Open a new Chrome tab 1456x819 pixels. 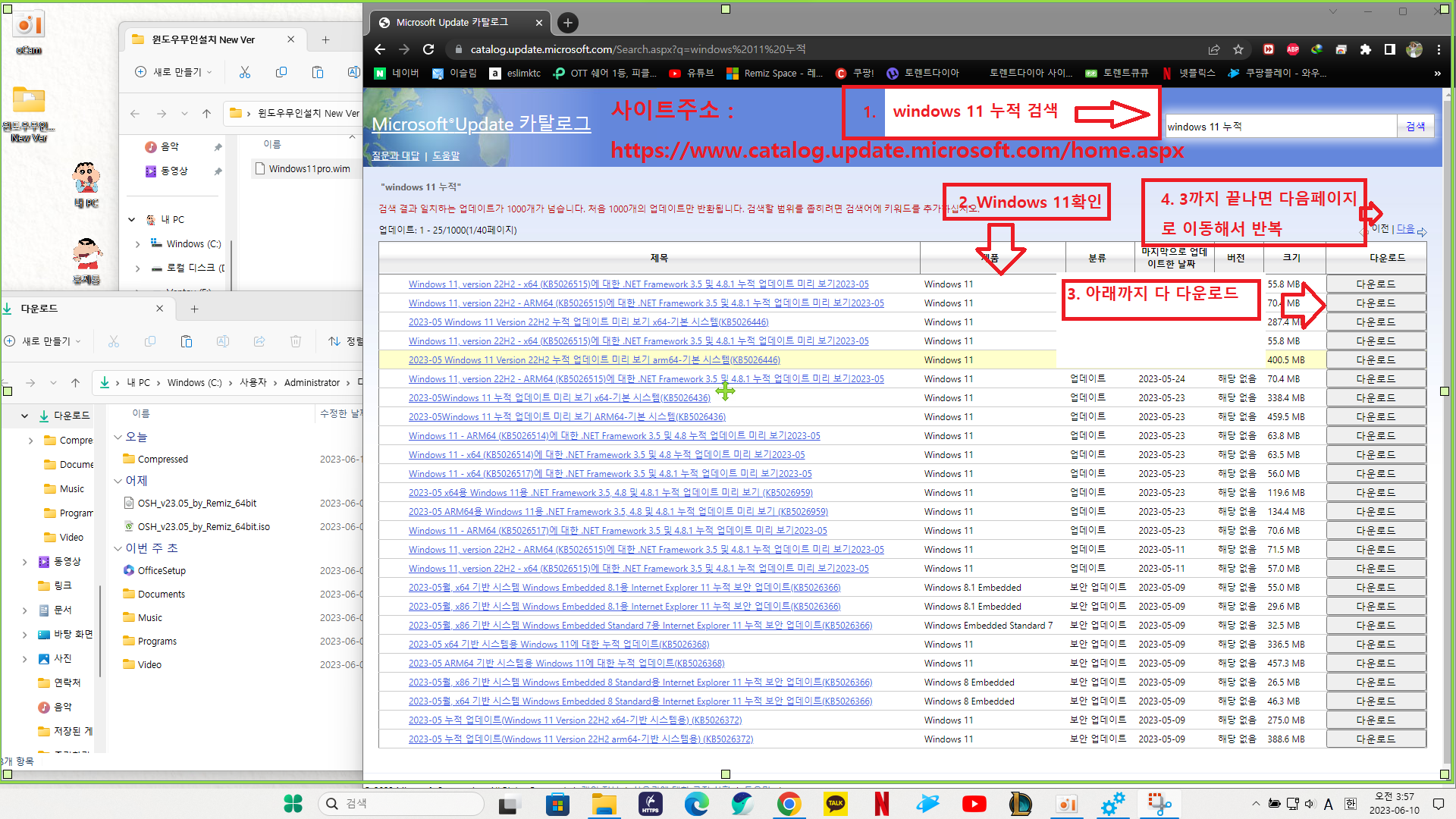coord(568,23)
